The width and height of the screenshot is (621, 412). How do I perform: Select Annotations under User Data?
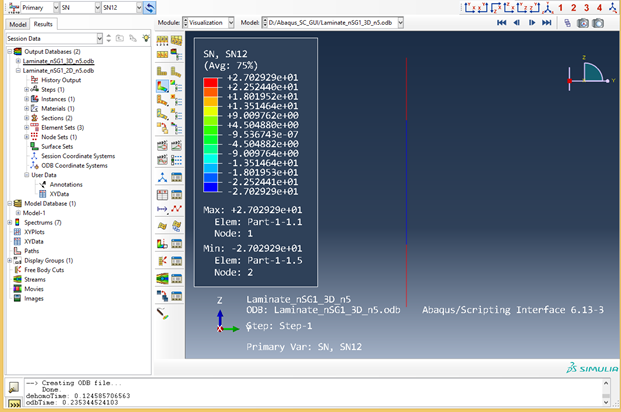tap(66, 185)
